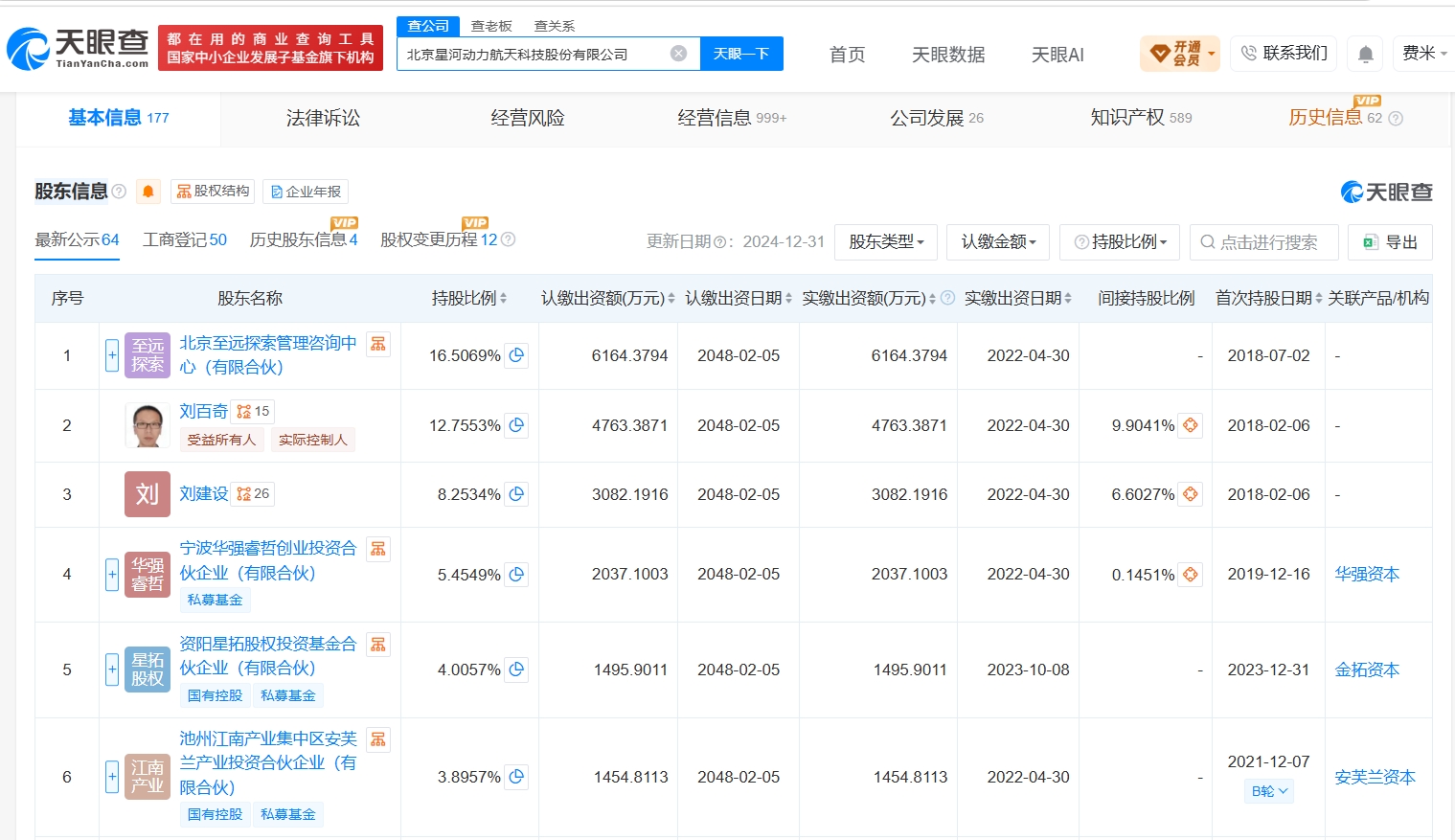Click 导出 export button

(1390, 242)
